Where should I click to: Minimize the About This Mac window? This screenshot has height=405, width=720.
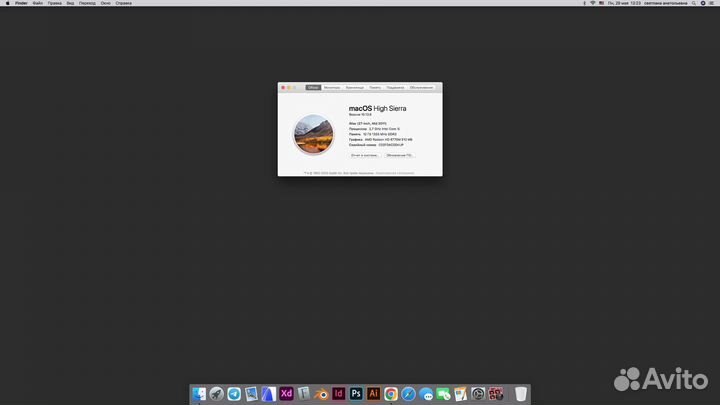click(289, 87)
